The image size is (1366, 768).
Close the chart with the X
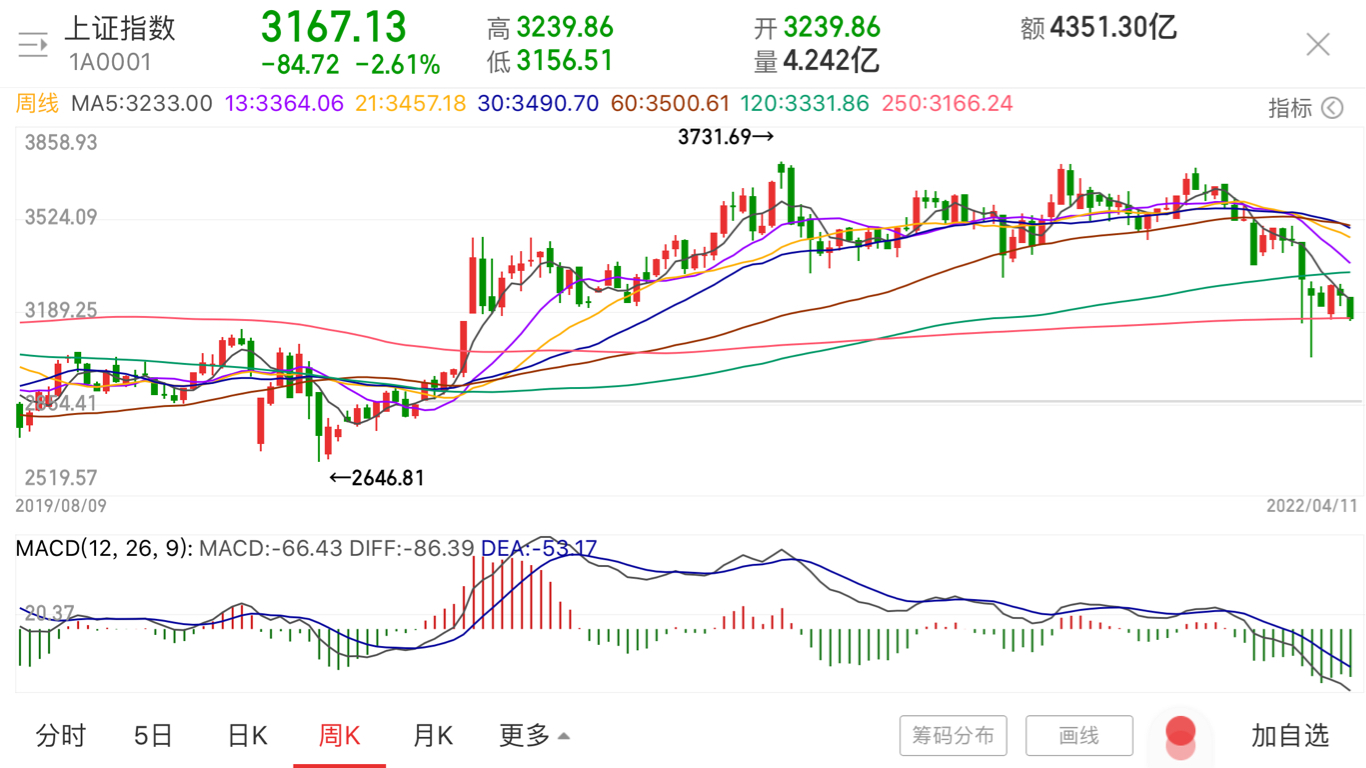click(x=1318, y=44)
